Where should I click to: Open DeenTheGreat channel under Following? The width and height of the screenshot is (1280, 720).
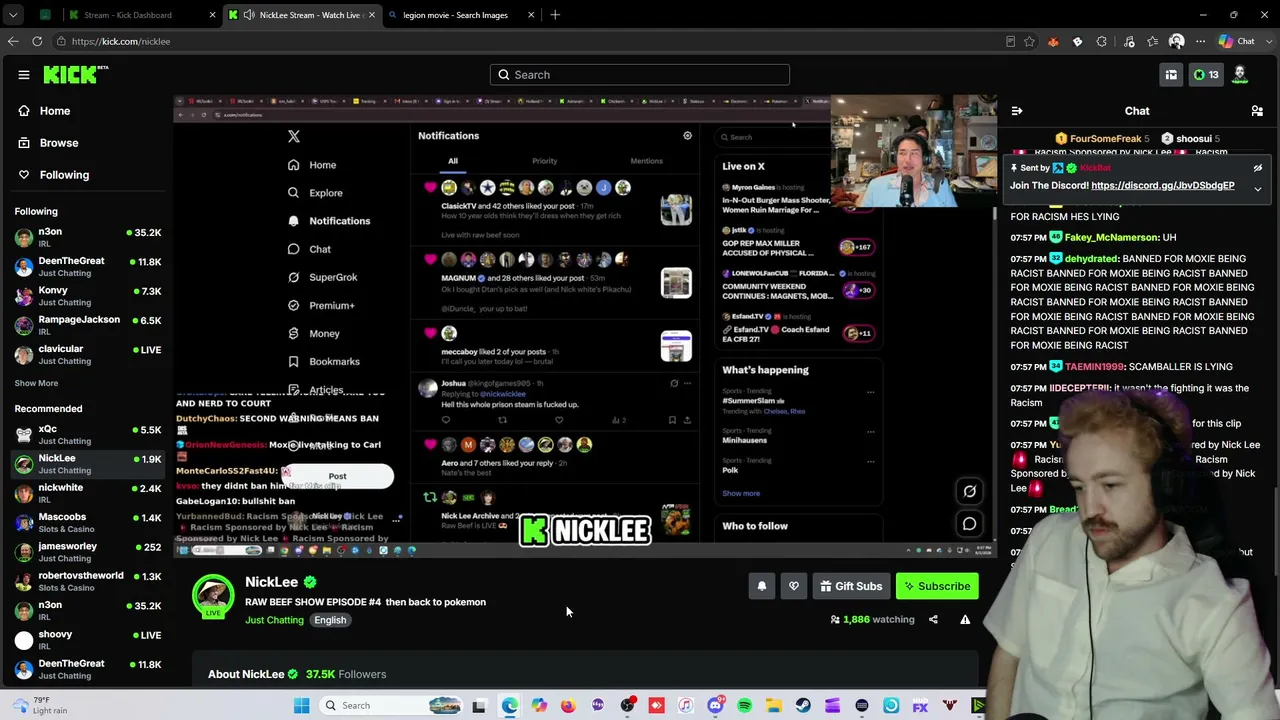pyautogui.click(x=87, y=267)
